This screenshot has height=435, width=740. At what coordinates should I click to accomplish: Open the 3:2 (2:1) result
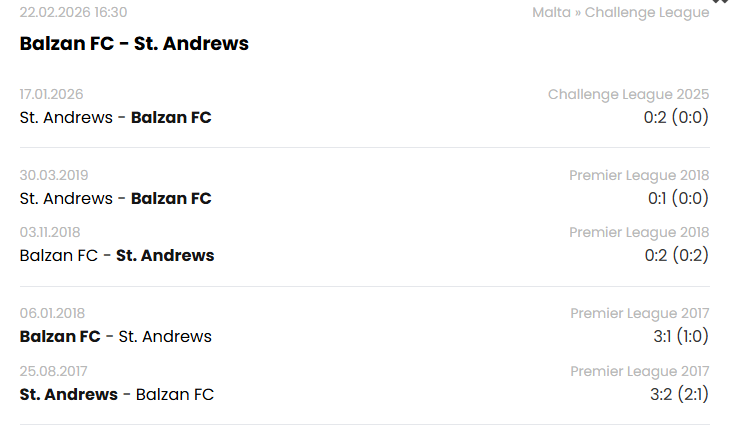(x=680, y=394)
